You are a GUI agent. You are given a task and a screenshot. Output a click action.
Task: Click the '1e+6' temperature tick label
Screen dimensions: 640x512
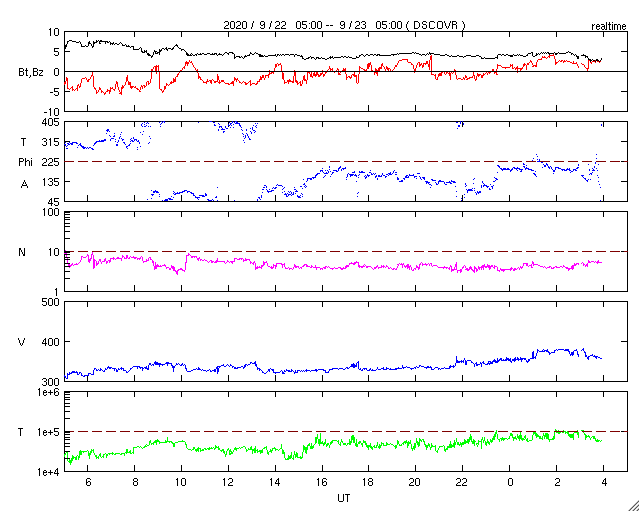click(49, 392)
